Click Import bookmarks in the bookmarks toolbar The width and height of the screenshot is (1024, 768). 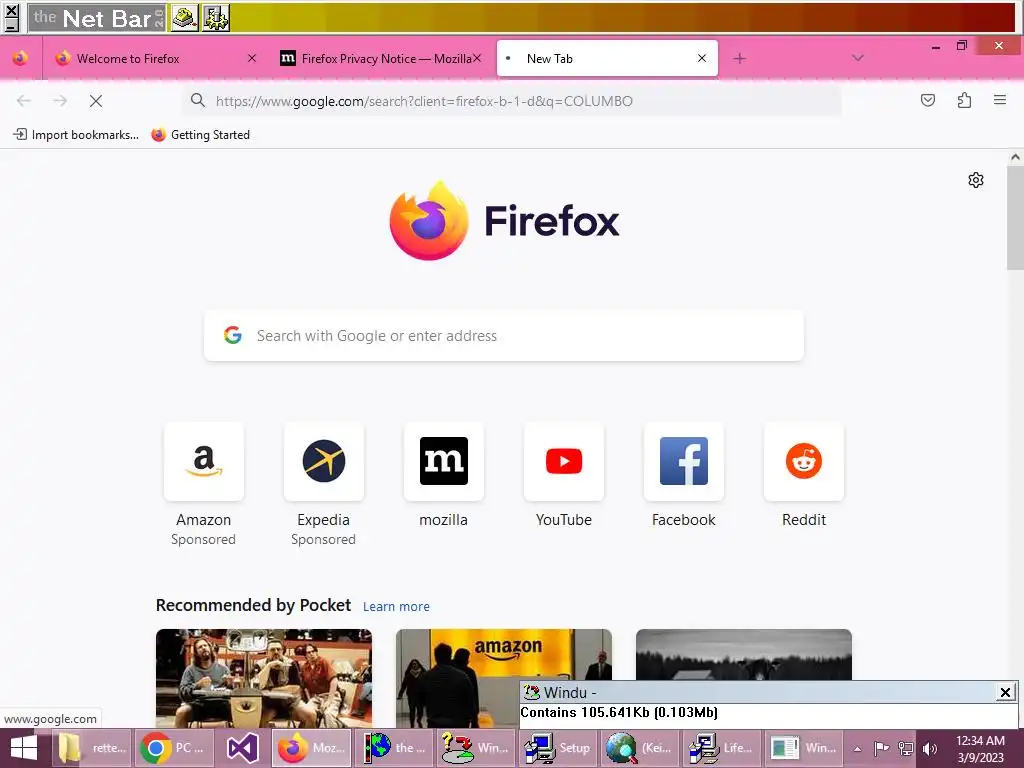[x=76, y=135]
